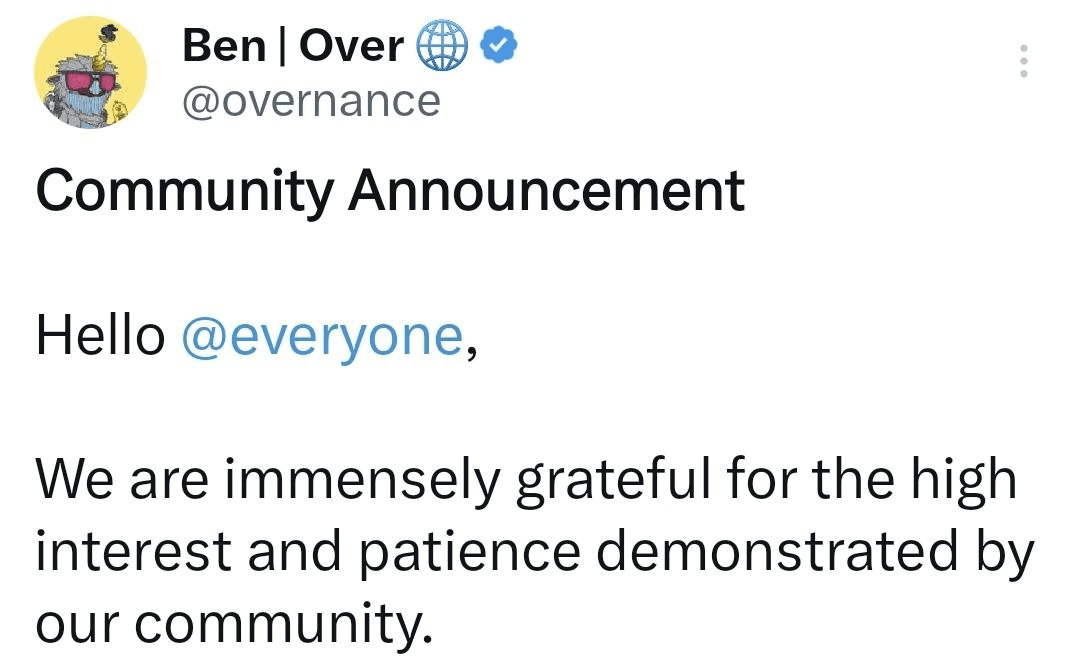This screenshot has width=1080, height=667.
Task: Click the word immensely in the post
Action: pyautogui.click(x=362, y=480)
